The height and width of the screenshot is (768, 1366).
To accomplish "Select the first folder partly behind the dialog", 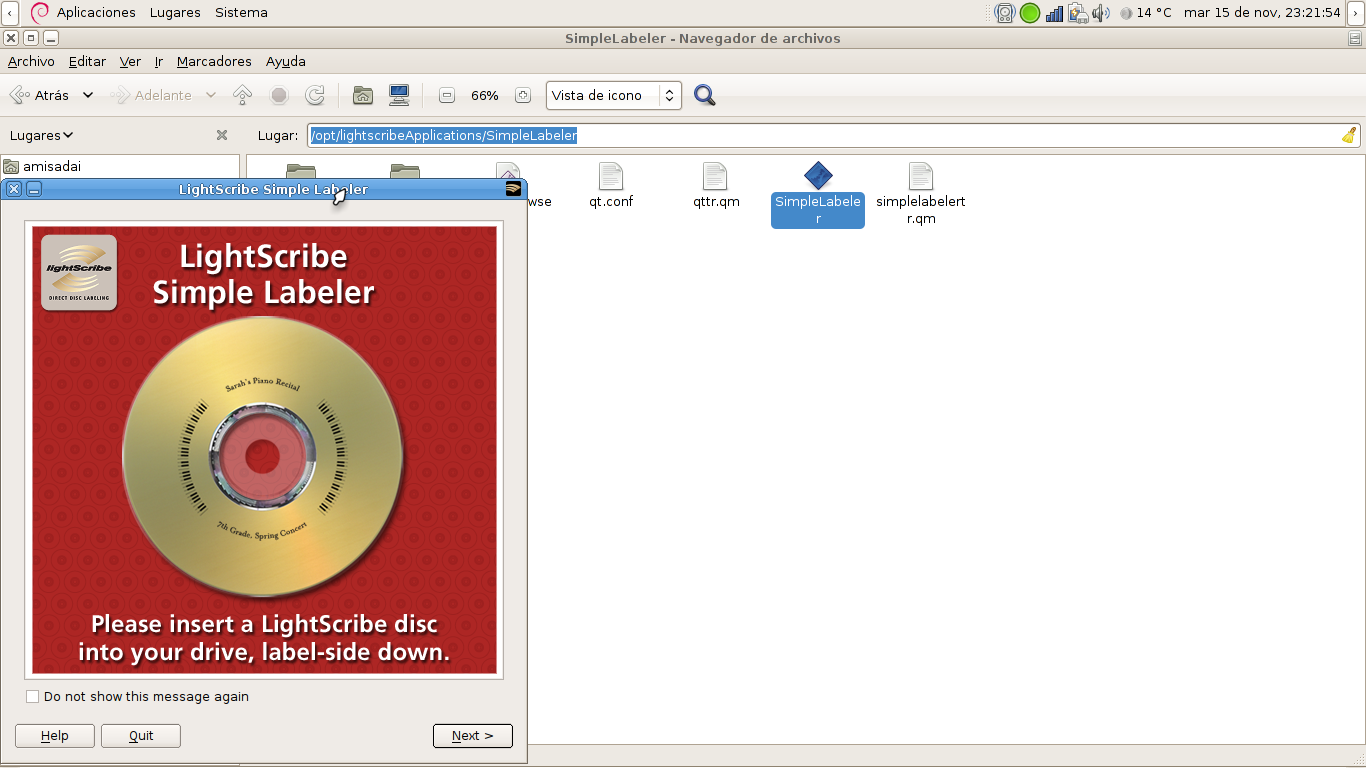I will tap(300, 170).
